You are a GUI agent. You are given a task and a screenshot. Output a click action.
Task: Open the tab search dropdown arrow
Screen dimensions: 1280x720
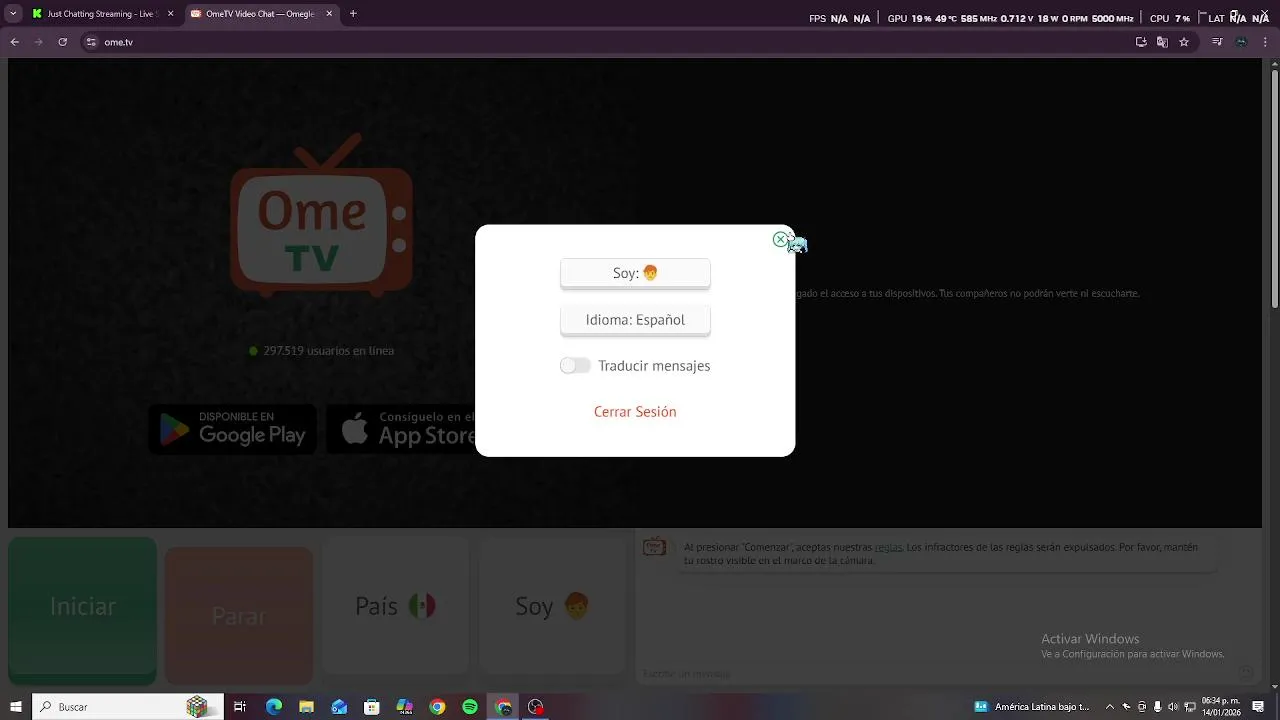[x=13, y=14]
